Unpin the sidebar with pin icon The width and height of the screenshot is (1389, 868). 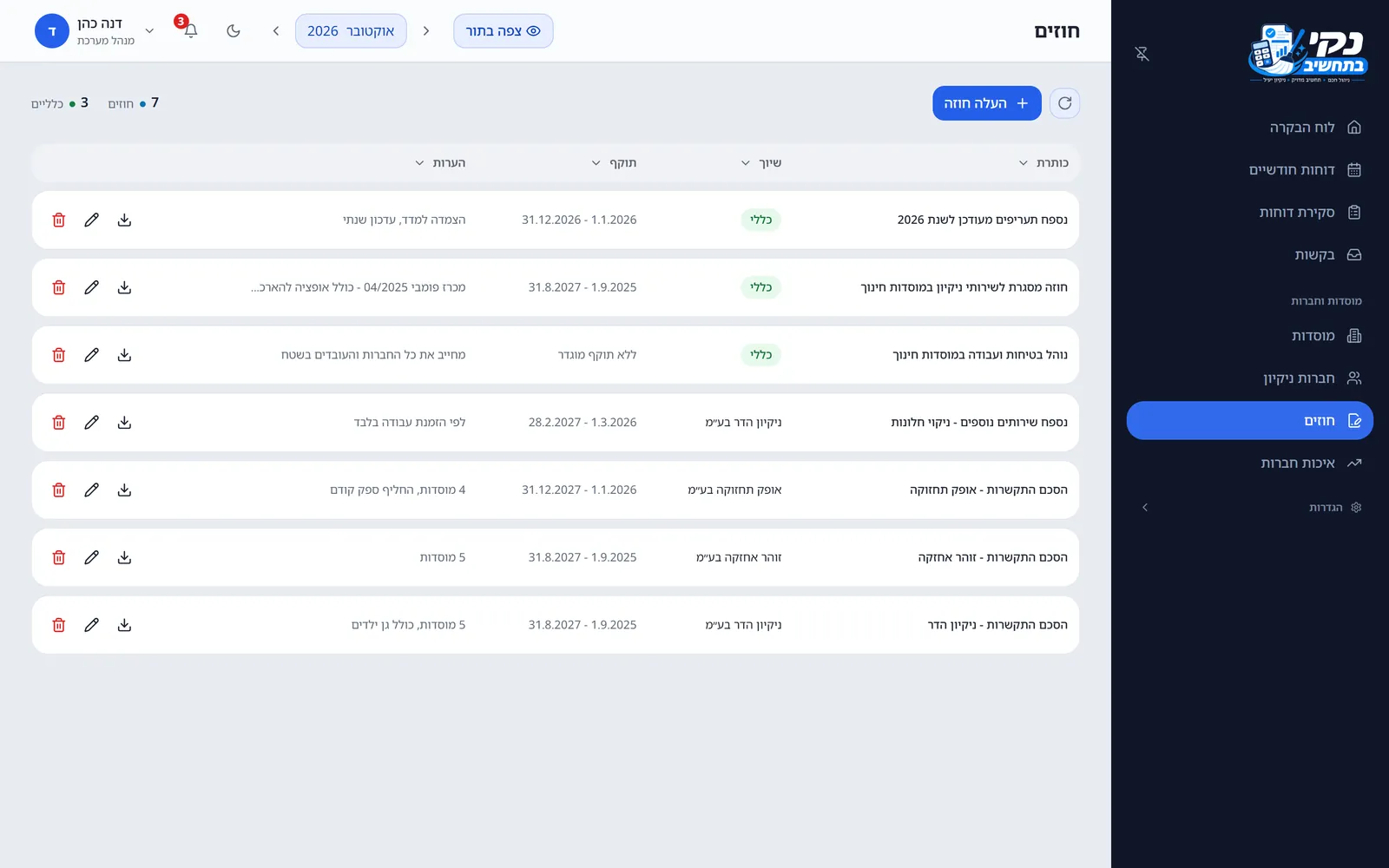pos(1142,54)
